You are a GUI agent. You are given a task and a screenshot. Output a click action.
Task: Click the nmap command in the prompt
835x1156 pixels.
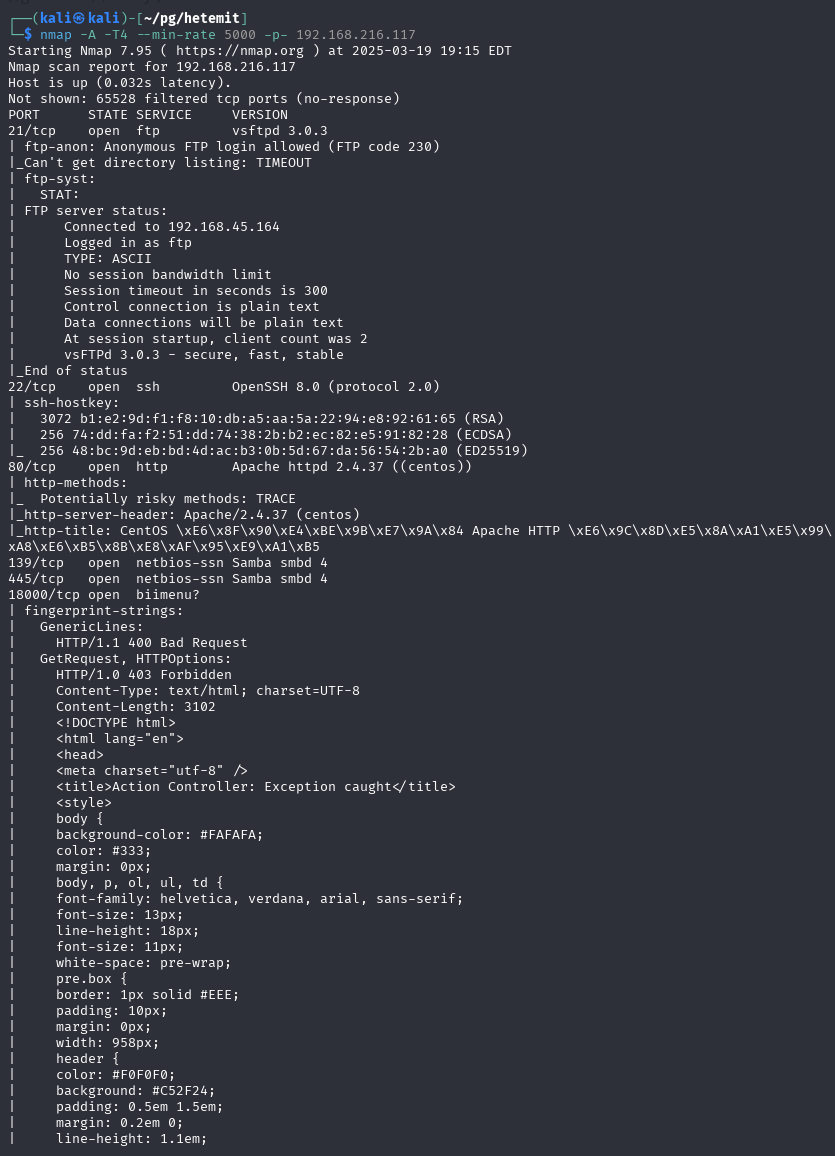(56, 35)
